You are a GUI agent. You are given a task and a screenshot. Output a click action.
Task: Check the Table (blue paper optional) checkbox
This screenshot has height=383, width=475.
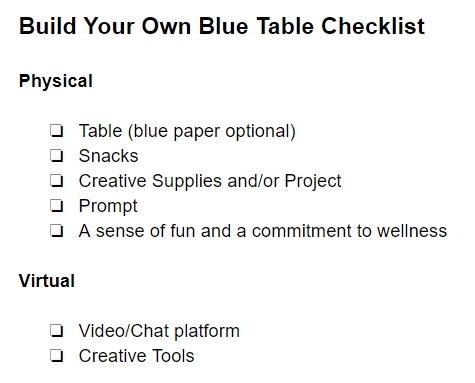coord(57,131)
